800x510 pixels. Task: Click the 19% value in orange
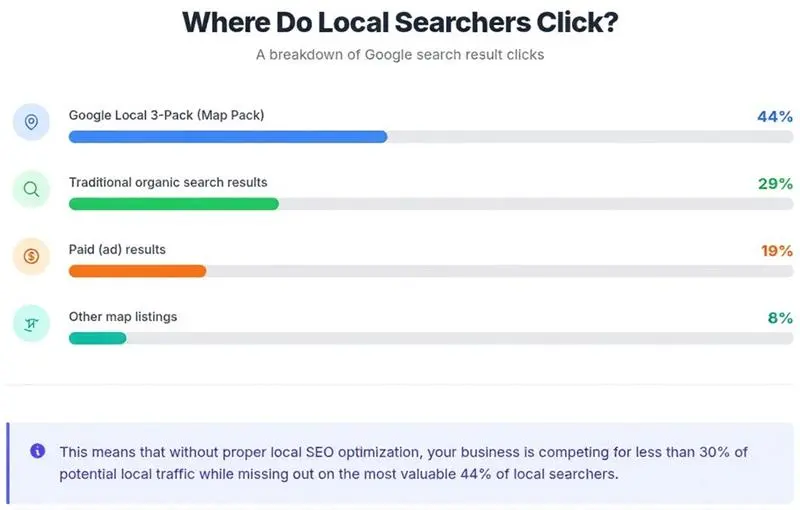[x=777, y=251]
